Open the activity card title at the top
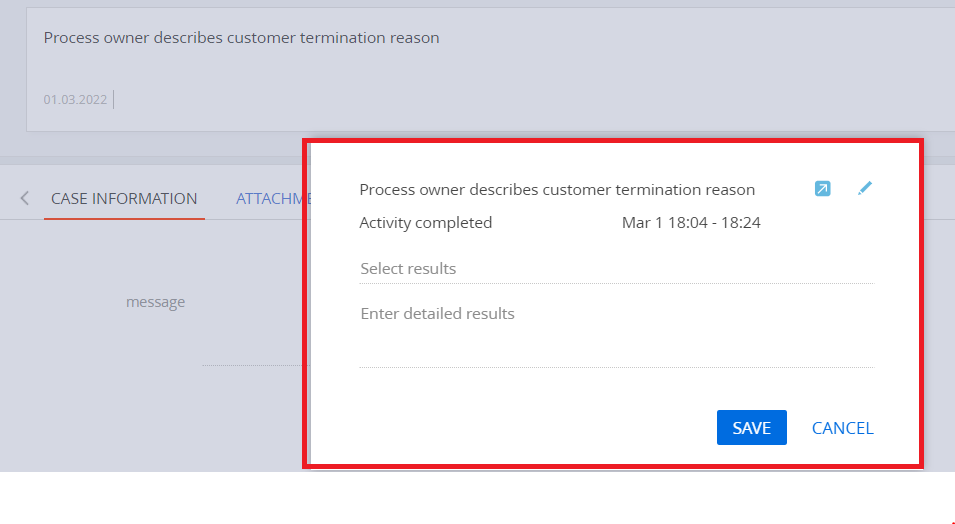This screenshot has width=955, height=524. click(x=241, y=38)
